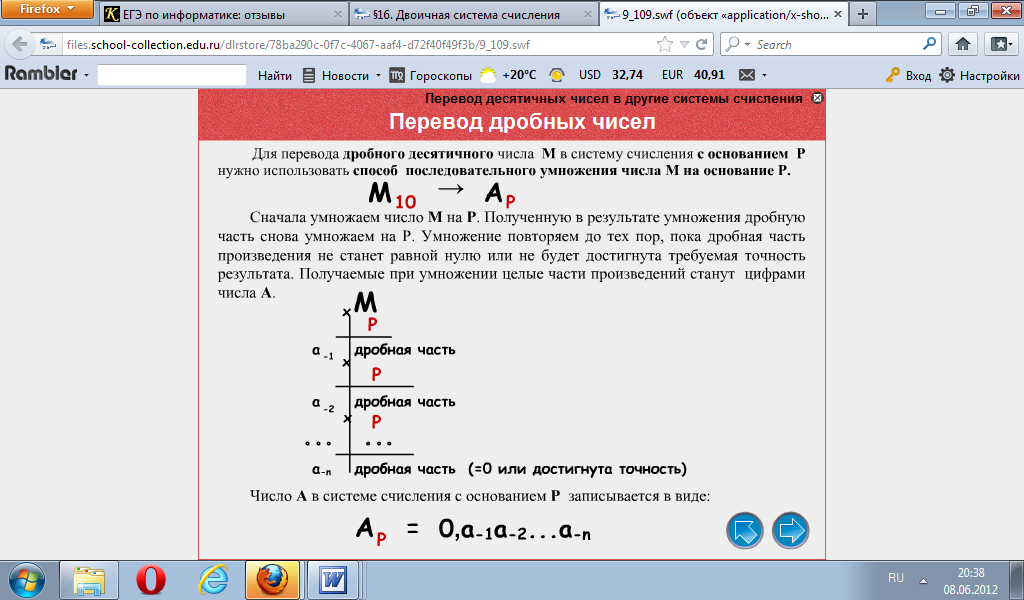
Task: Open the bookmarks menu button
Action: 1001,44
